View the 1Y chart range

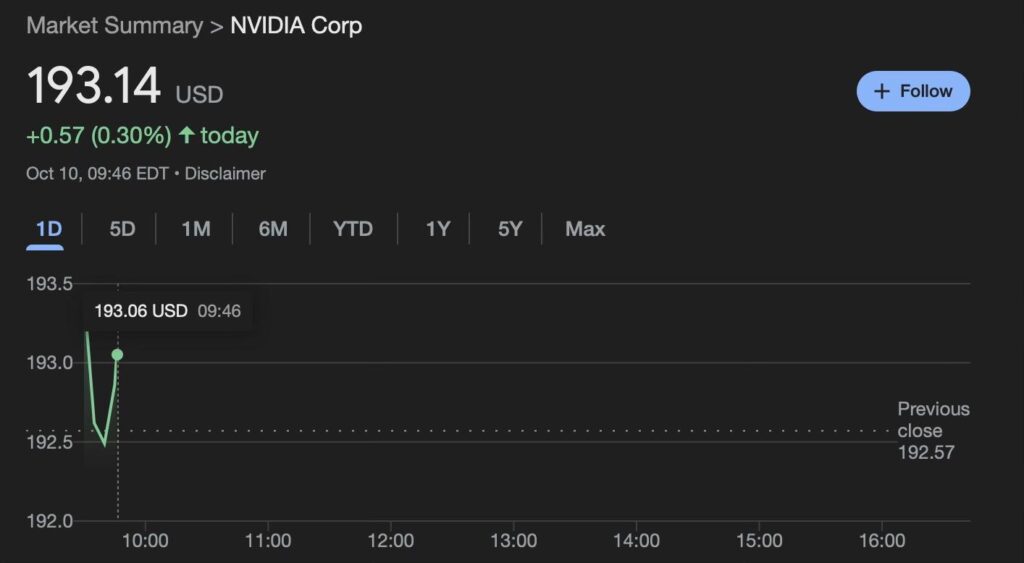point(438,229)
